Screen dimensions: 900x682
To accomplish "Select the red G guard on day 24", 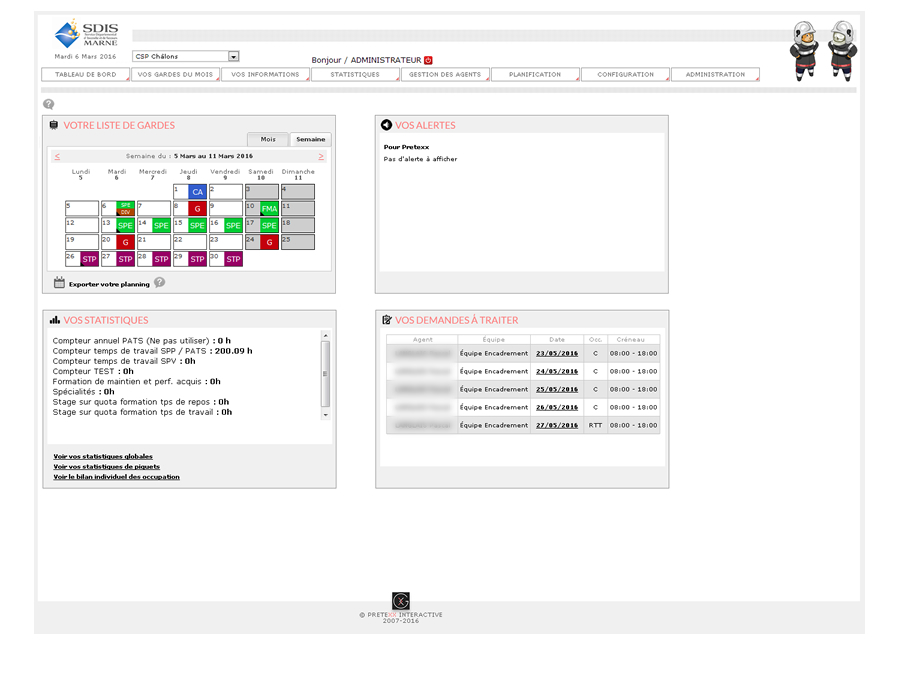I will click(269, 242).
